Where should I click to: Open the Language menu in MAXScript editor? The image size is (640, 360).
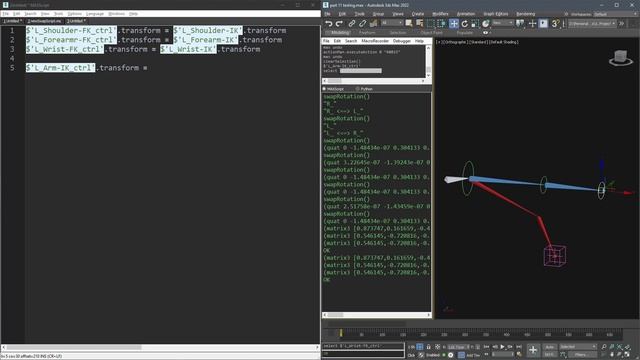95,13
